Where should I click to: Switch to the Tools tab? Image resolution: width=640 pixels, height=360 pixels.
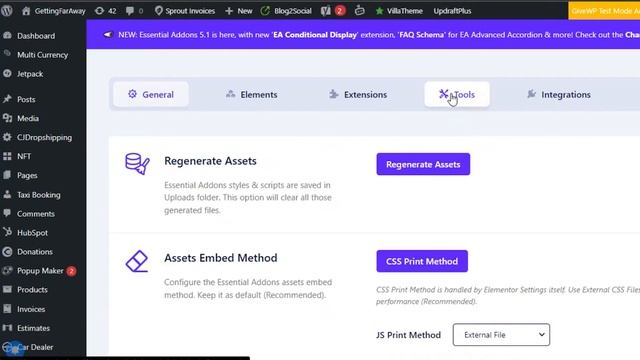tap(457, 94)
